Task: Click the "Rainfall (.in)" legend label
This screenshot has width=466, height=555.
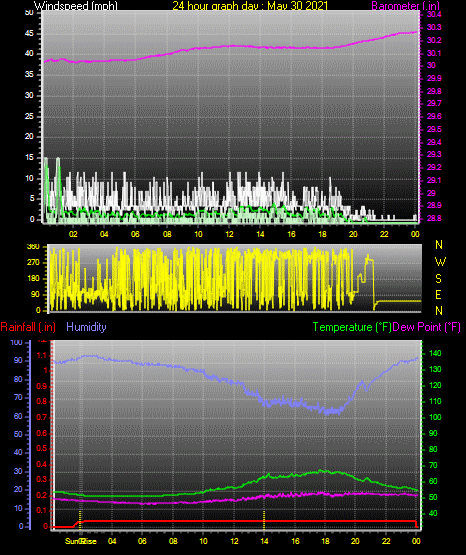Action: (28, 327)
